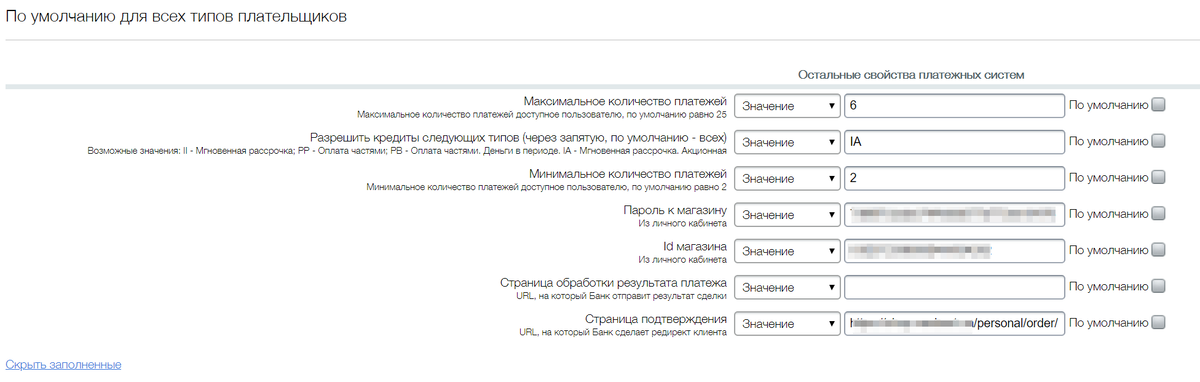The image size is (1200, 382).
Task: Enable 'По умолчанию' for Разрешить кредиты row
Action: 1158,141
